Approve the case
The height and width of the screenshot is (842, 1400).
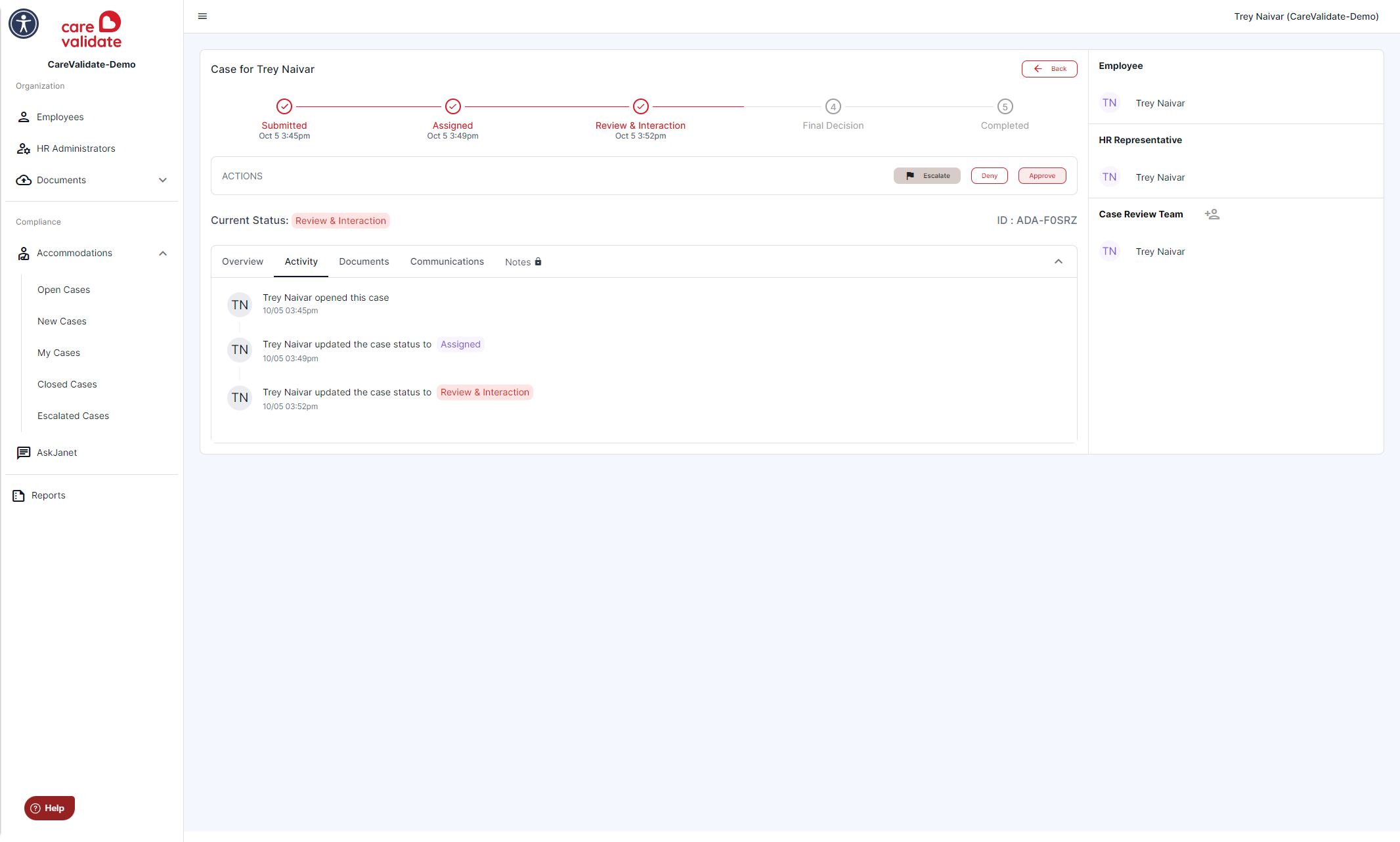(x=1042, y=176)
